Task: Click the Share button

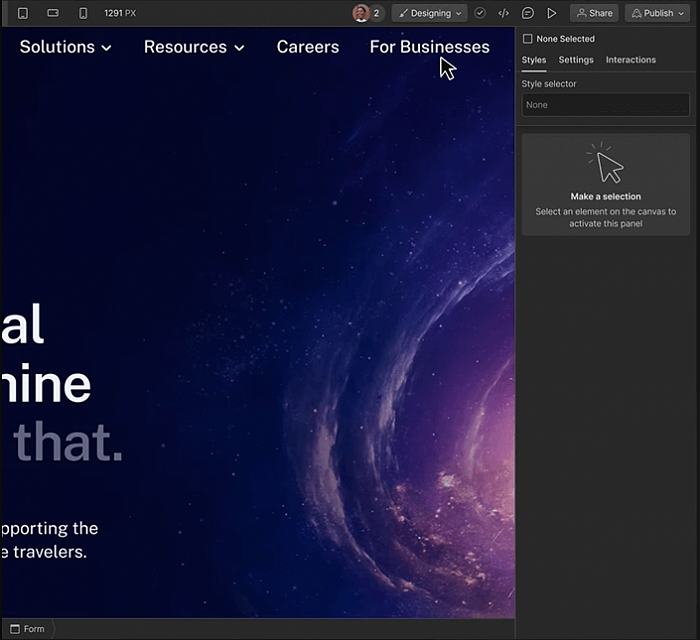Action: tap(594, 13)
